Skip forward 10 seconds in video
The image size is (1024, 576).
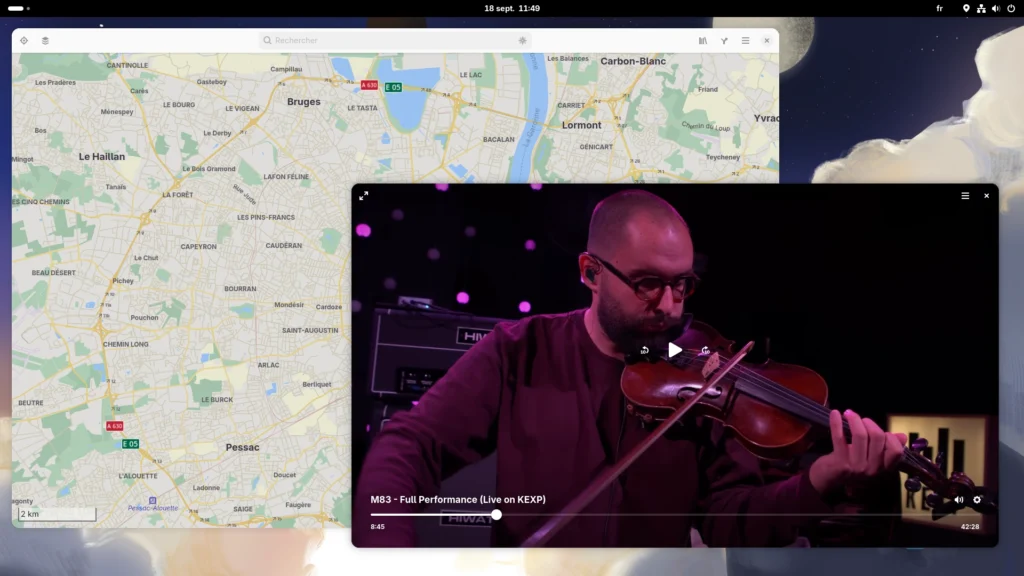[705, 351]
